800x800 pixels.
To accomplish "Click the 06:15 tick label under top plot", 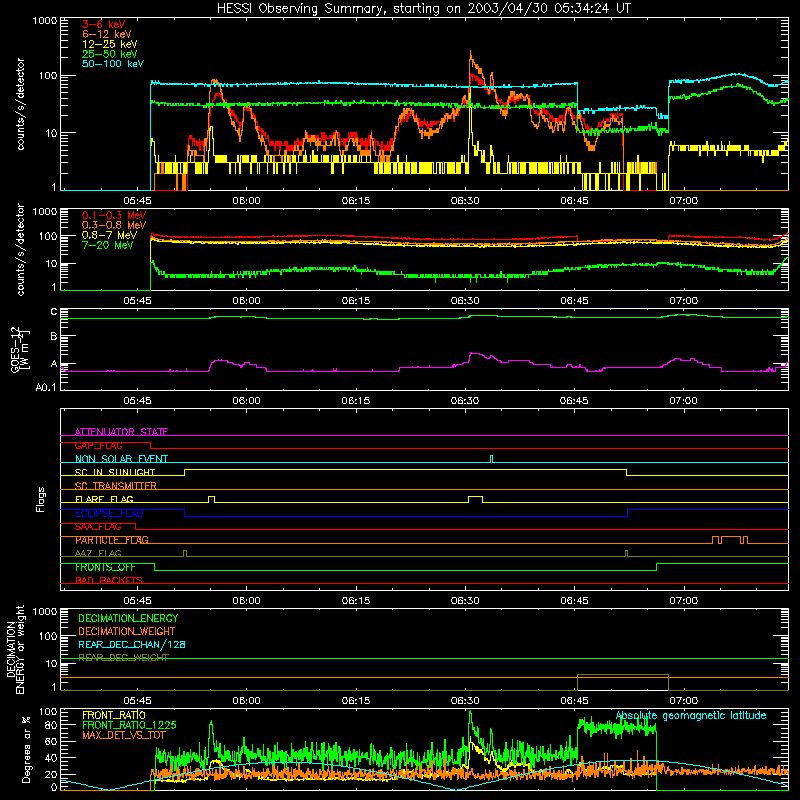I will 356,201.
